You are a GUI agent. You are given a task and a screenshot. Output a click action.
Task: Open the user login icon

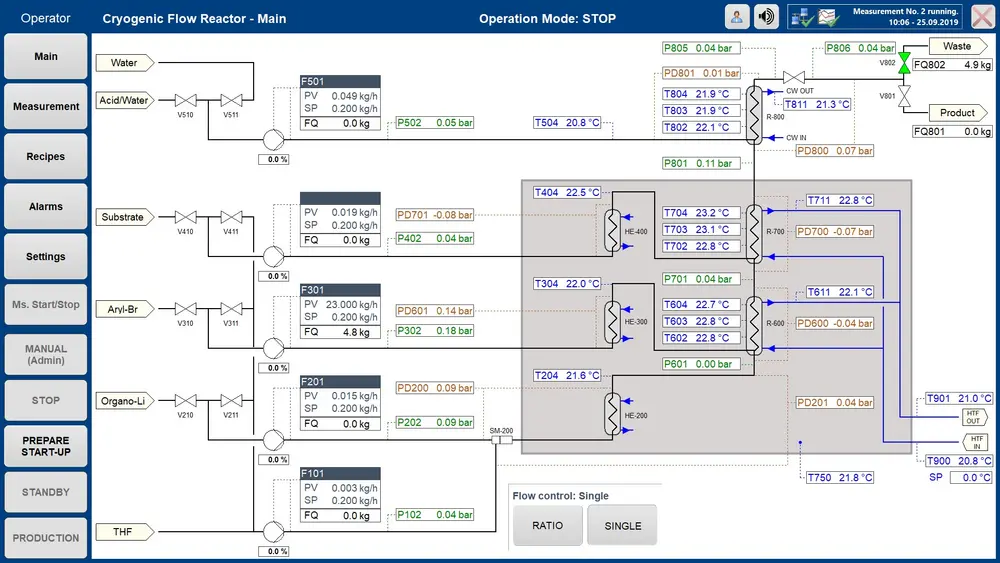[737, 17]
